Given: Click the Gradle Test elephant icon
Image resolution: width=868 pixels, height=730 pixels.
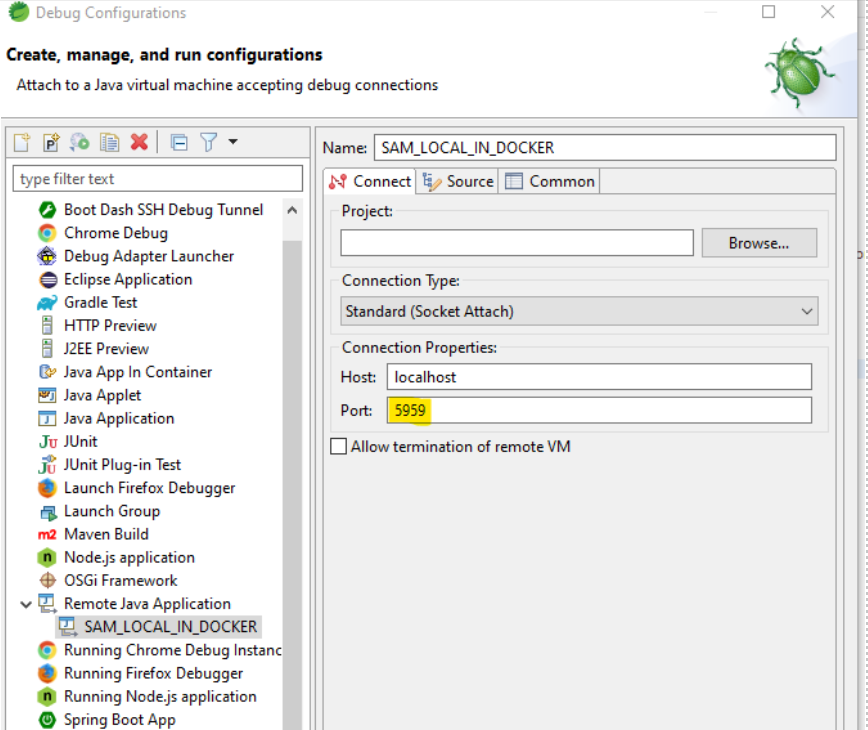Looking at the screenshot, I should (x=47, y=303).
